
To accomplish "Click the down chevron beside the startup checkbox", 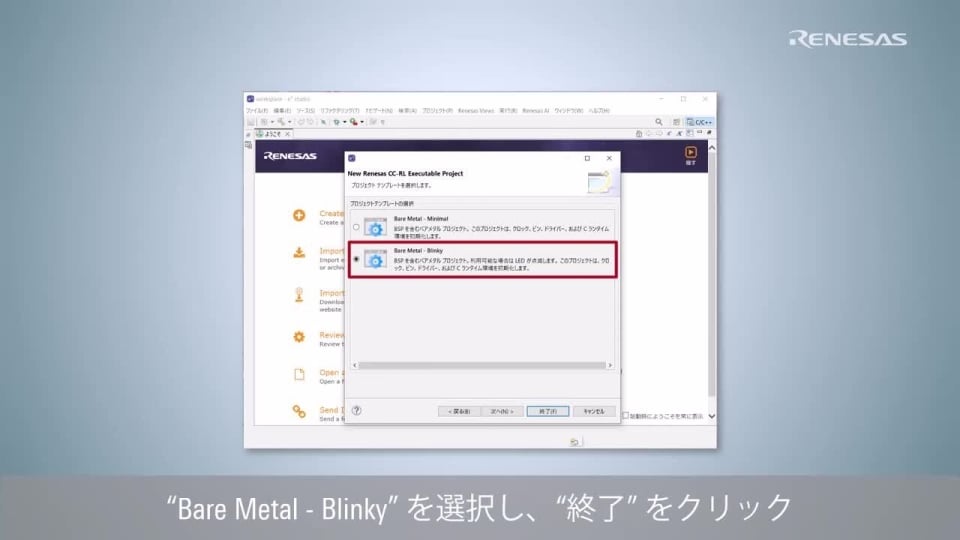I will coord(711,415).
